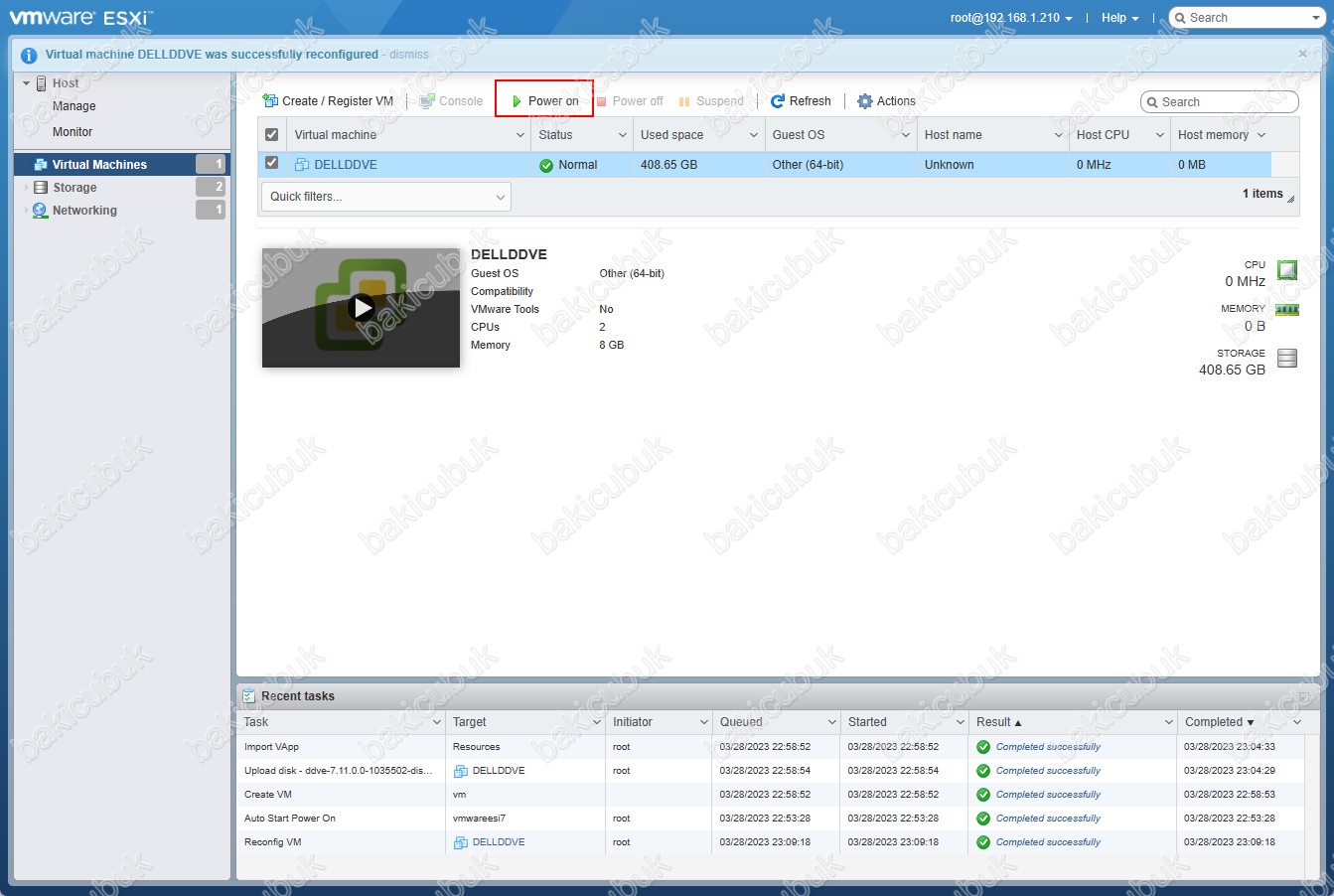Screen dimensions: 1334x896
Task: Click the global Search field at top
Action: coord(1246,18)
